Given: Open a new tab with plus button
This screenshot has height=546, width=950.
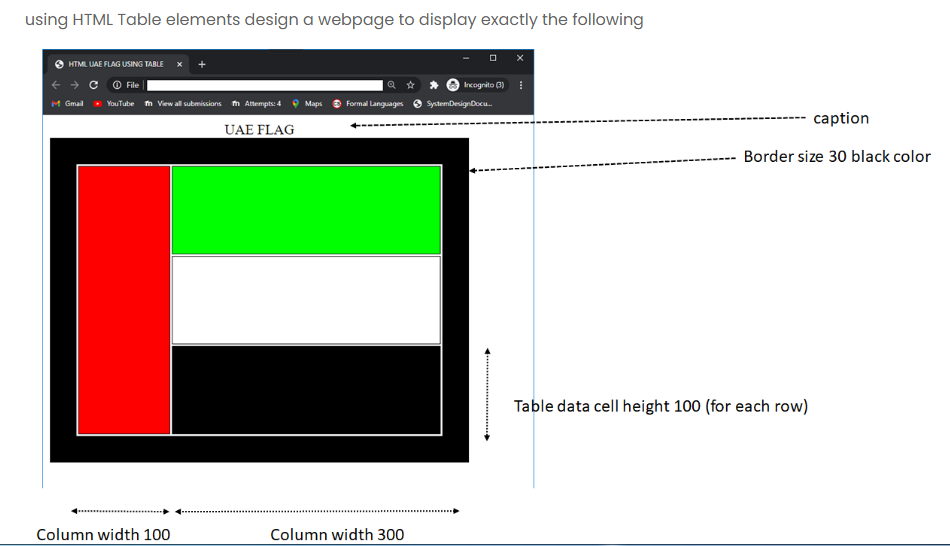Looking at the screenshot, I should point(202,64).
